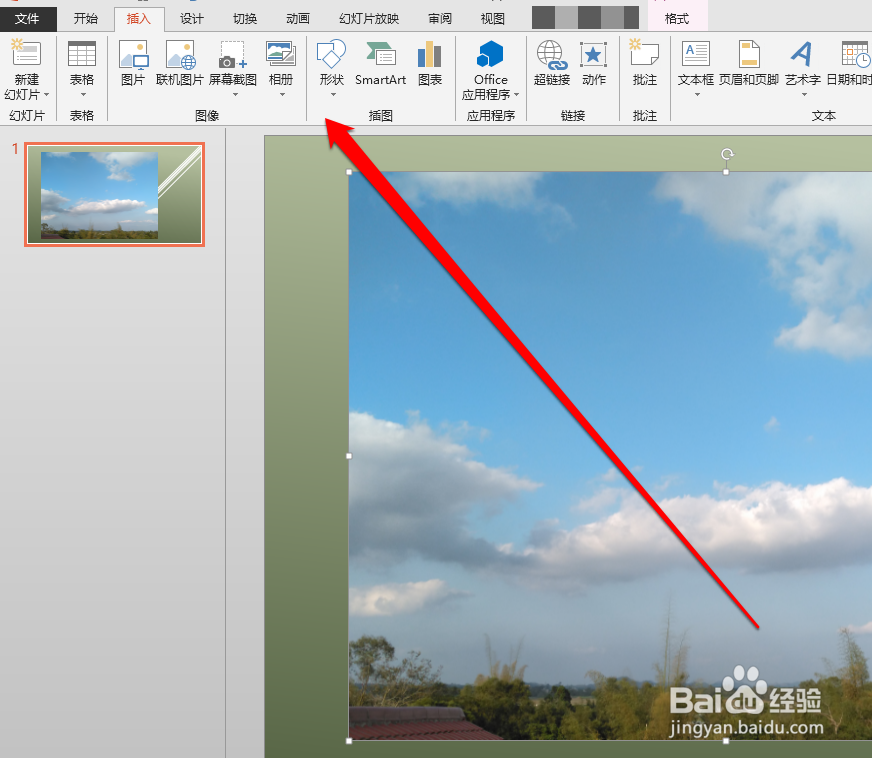
Task: Select the Insert (插入) tab
Action: pos(139,19)
